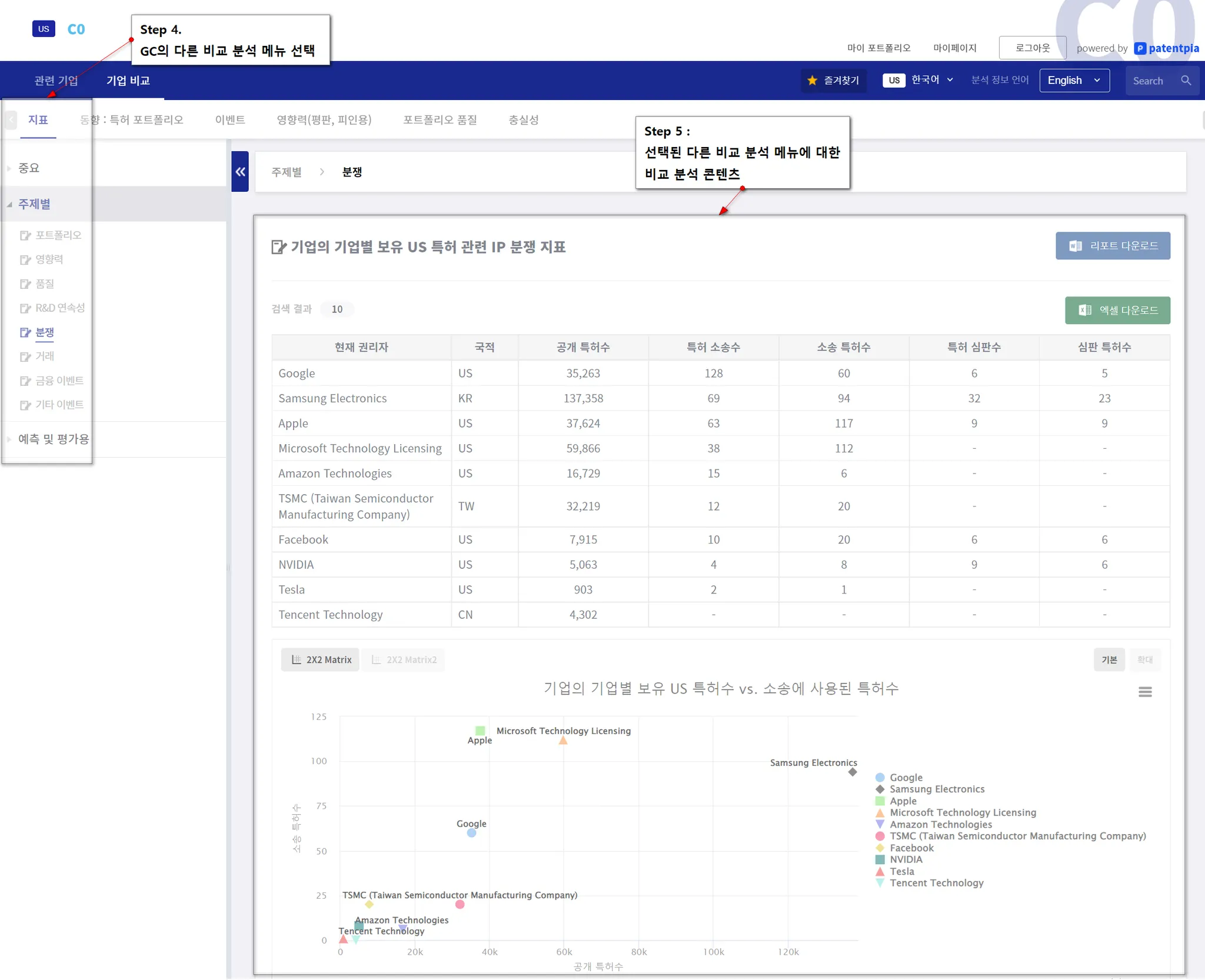Open the English language dropdown
The height and width of the screenshot is (980, 1205).
[1074, 81]
